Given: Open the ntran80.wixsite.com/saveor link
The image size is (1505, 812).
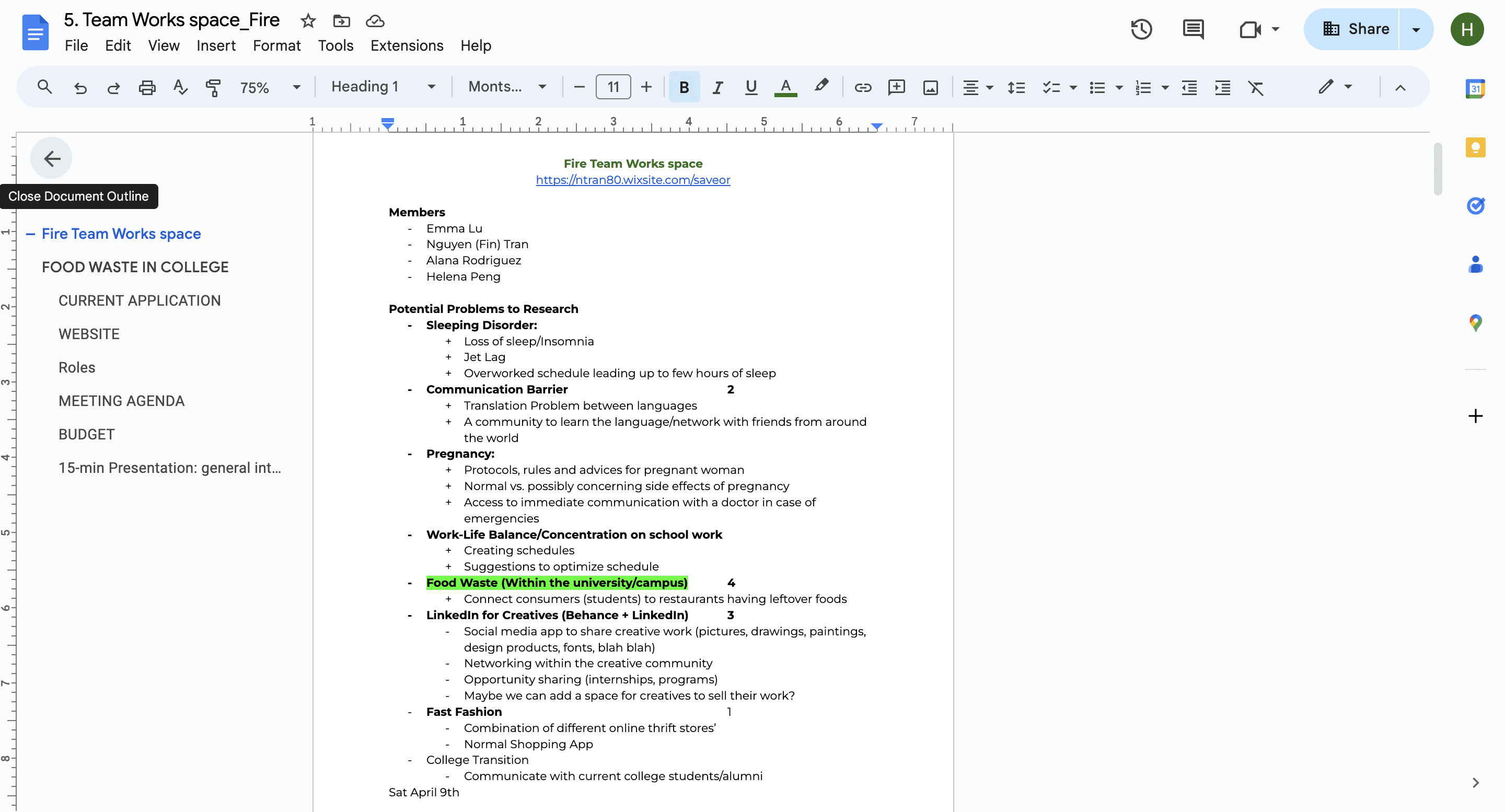Looking at the screenshot, I should [x=633, y=180].
